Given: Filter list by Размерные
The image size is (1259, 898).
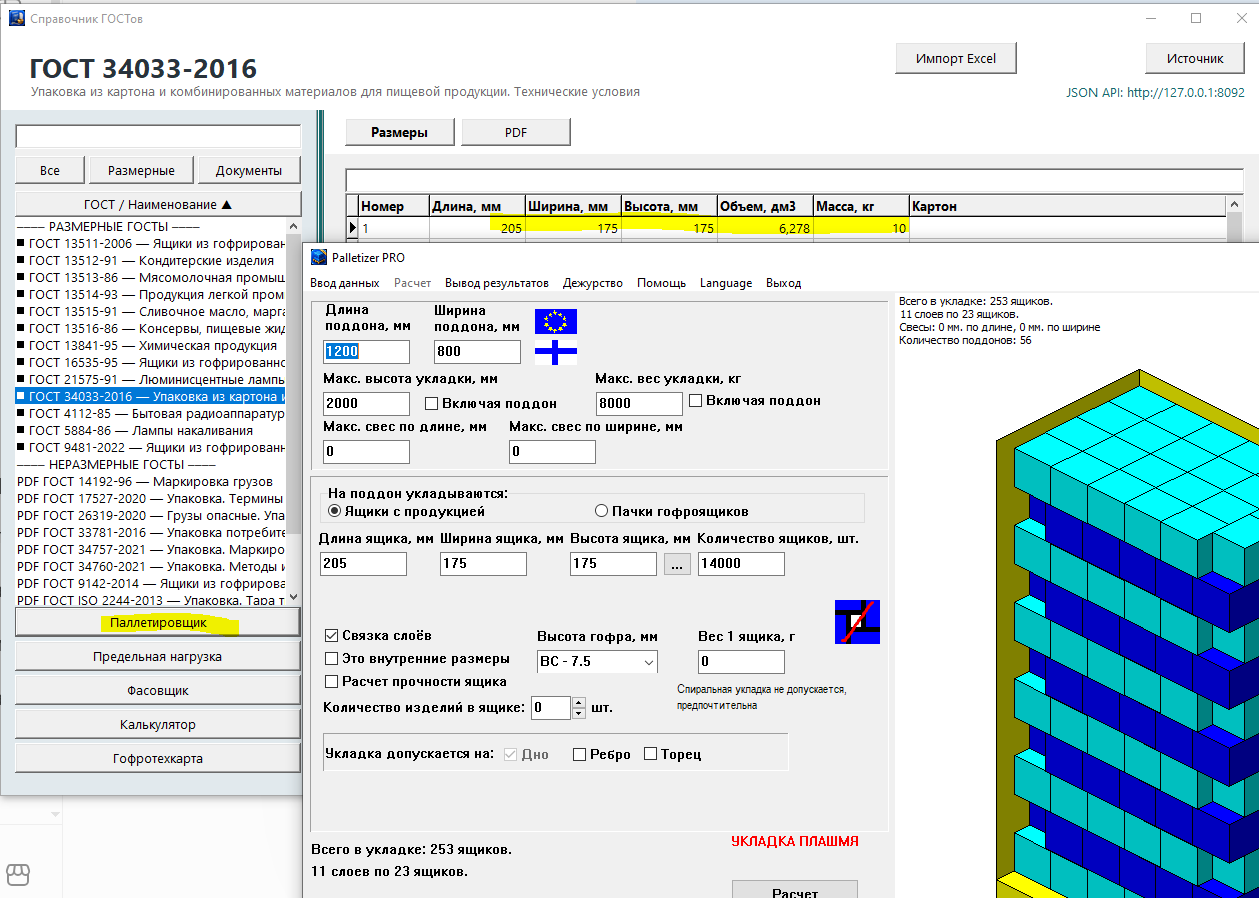Looking at the screenshot, I should pyautogui.click(x=141, y=170).
